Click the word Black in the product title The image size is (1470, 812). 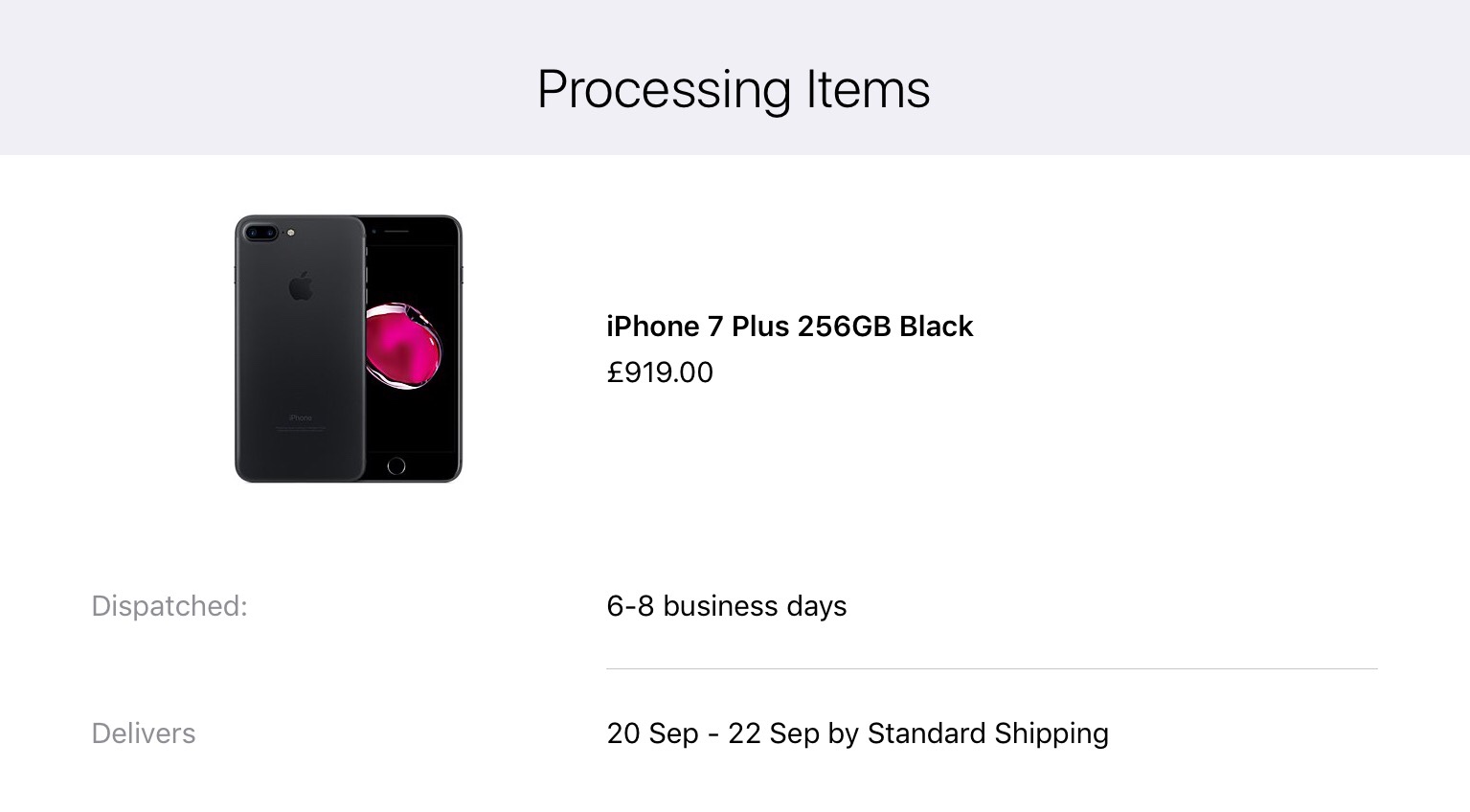[x=936, y=327]
